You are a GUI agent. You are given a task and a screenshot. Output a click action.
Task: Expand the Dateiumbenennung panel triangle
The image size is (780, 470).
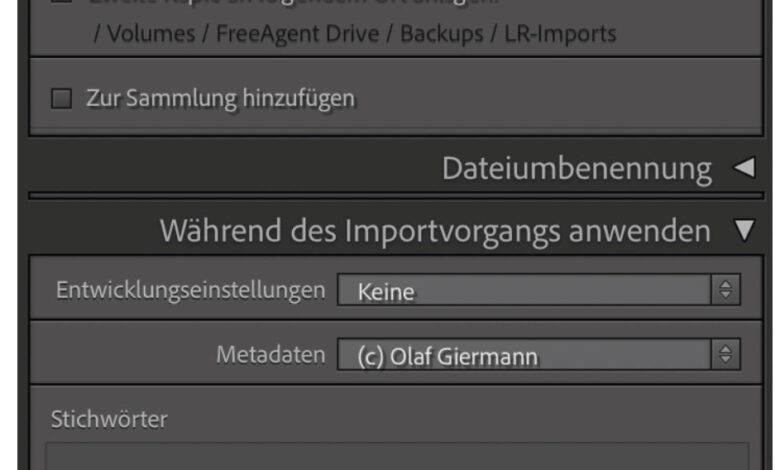pyautogui.click(x=744, y=168)
